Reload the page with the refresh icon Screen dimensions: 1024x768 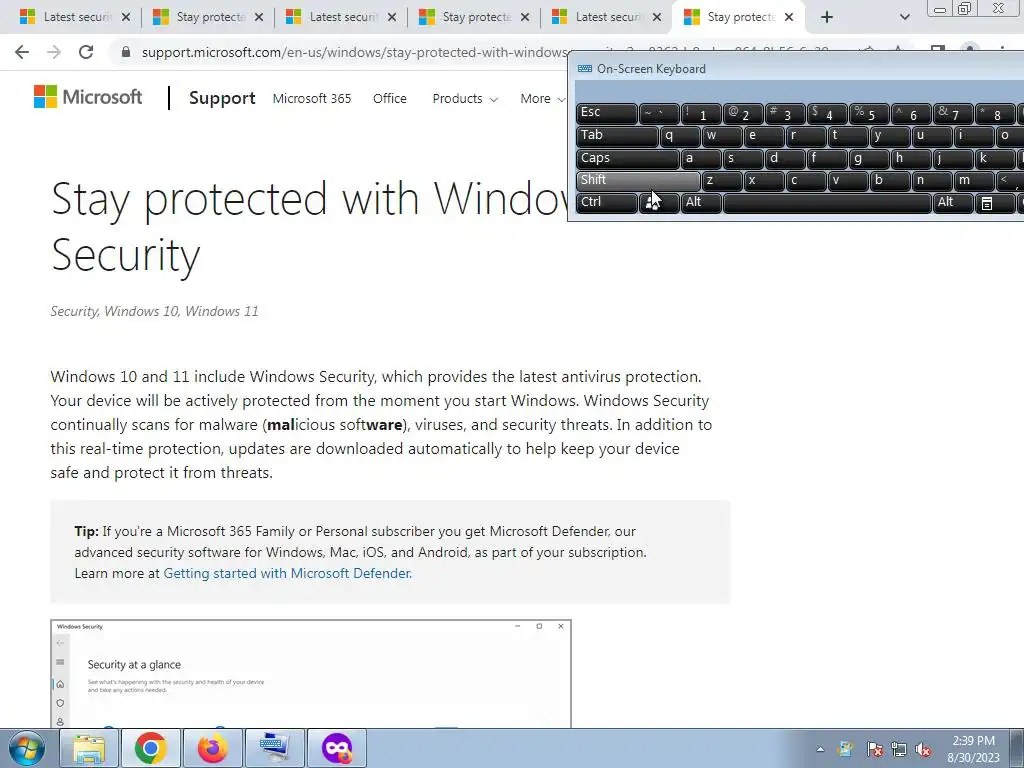click(x=86, y=52)
